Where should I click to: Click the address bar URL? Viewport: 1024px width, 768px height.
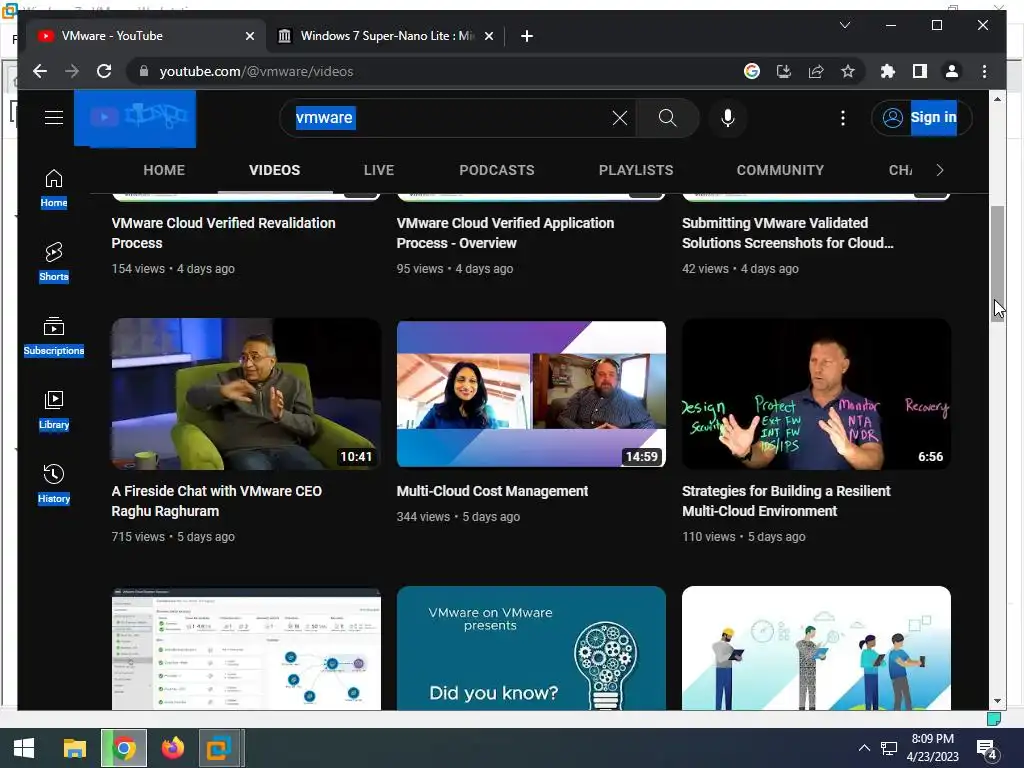(x=256, y=71)
